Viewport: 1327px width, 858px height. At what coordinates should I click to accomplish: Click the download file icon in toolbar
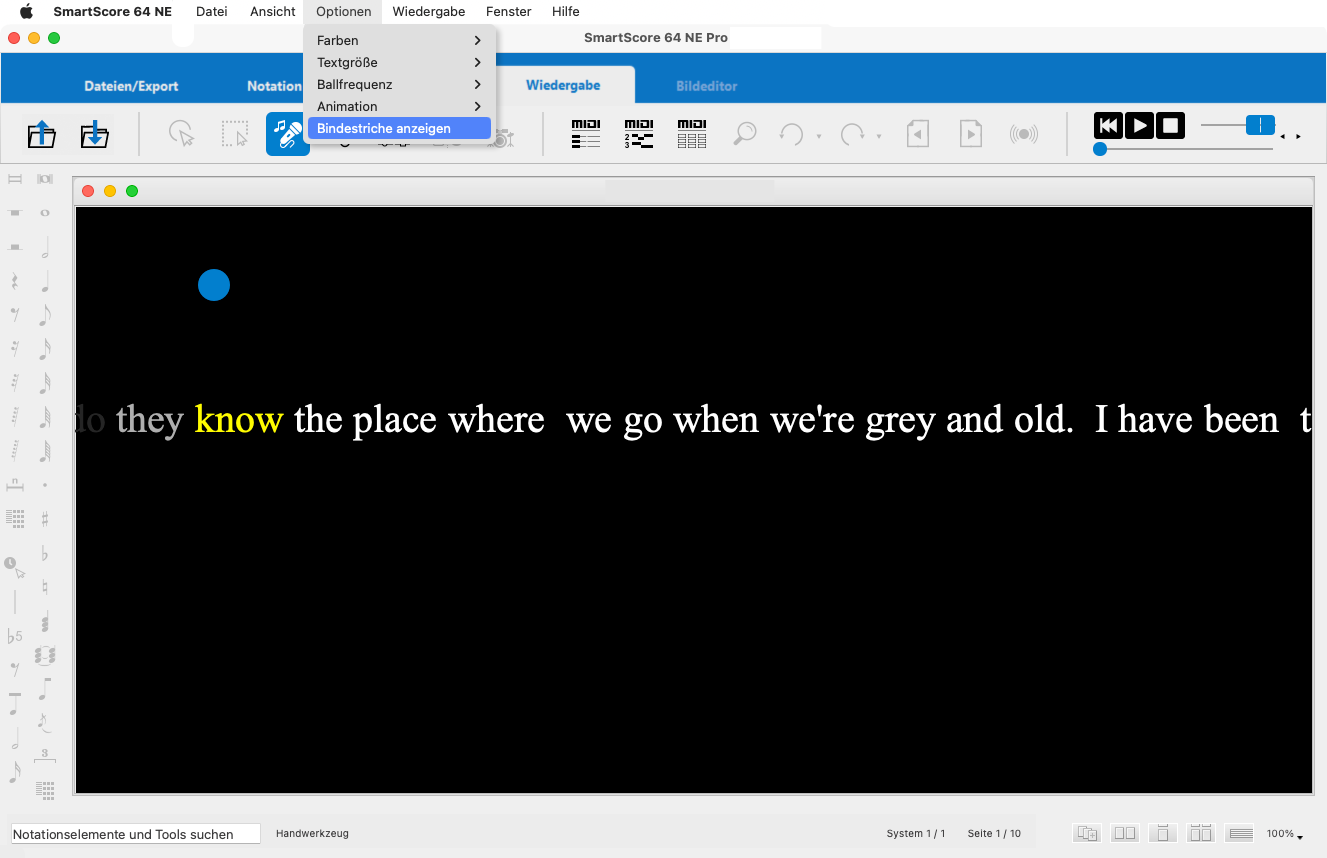(94, 134)
